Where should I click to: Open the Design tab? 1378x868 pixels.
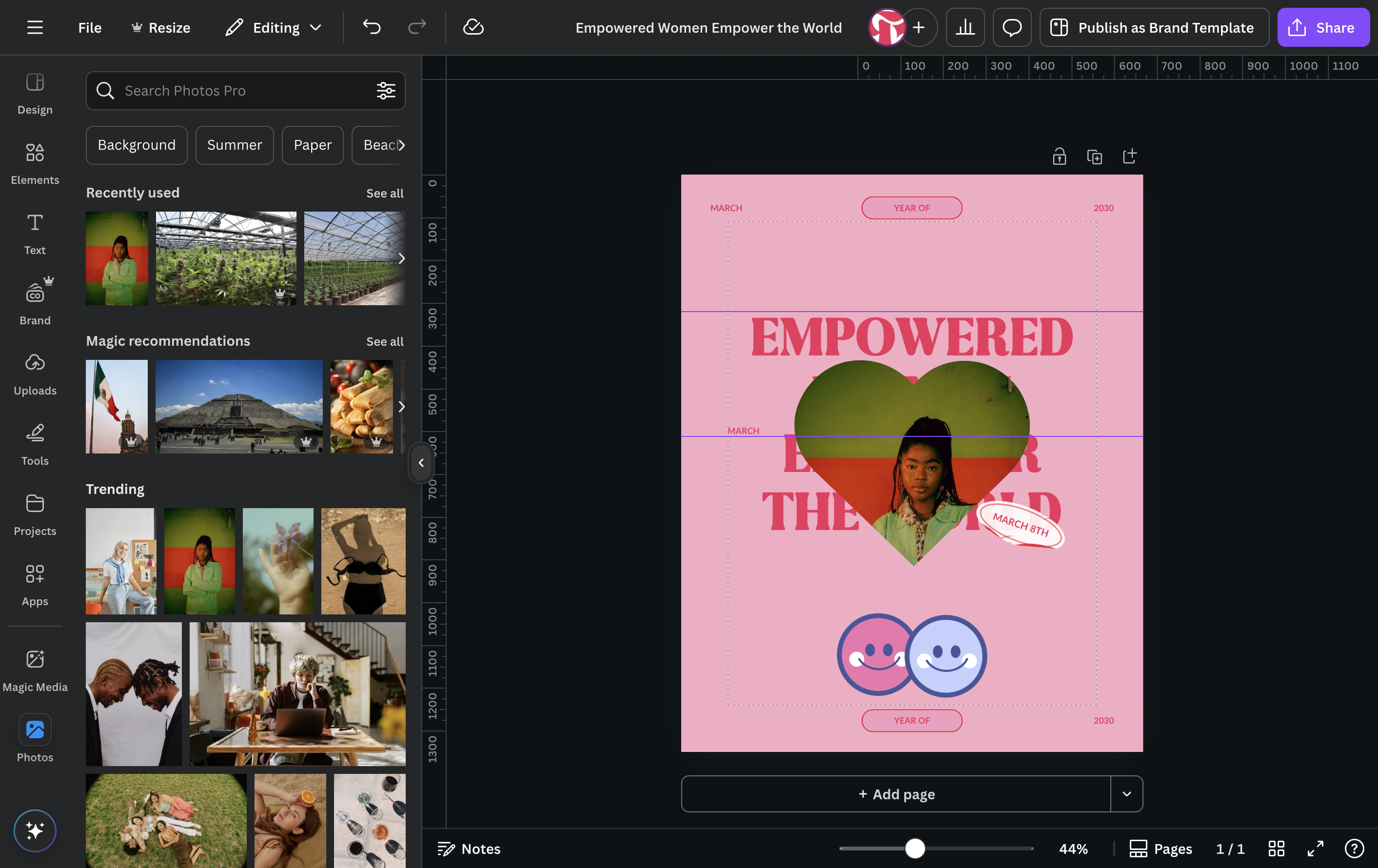pyautogui.click(x=35, y=94)
